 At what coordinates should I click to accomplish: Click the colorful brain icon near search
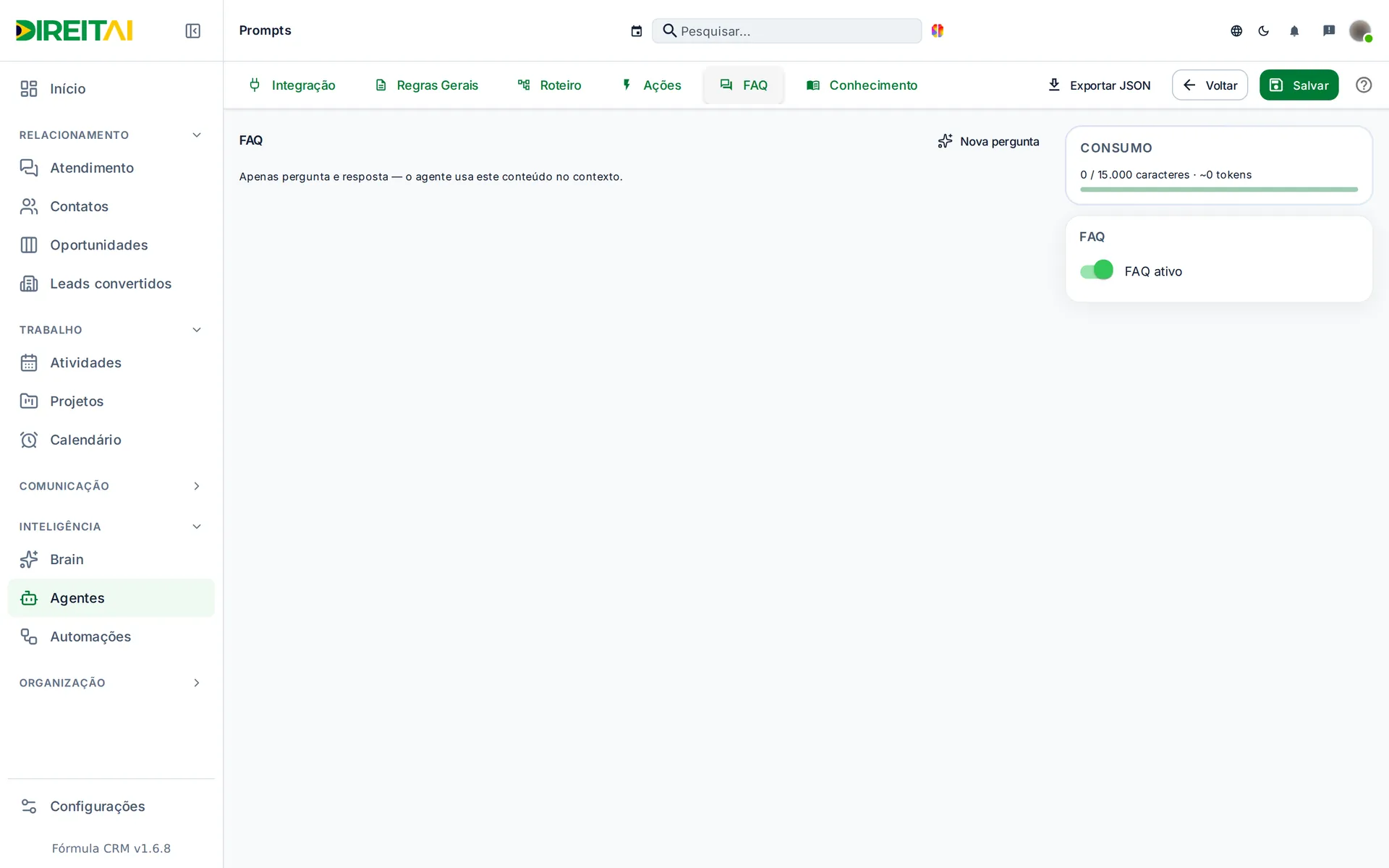click(938, 30)
